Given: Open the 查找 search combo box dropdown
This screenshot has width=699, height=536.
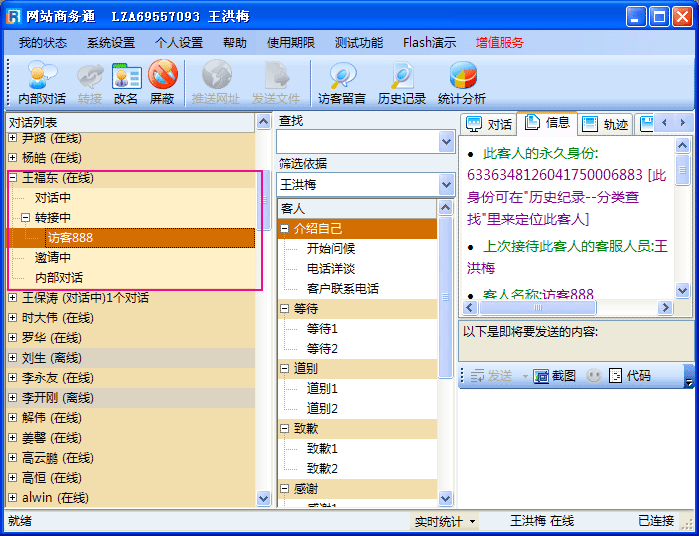Looking at the screenshot, I should [446, 142].
